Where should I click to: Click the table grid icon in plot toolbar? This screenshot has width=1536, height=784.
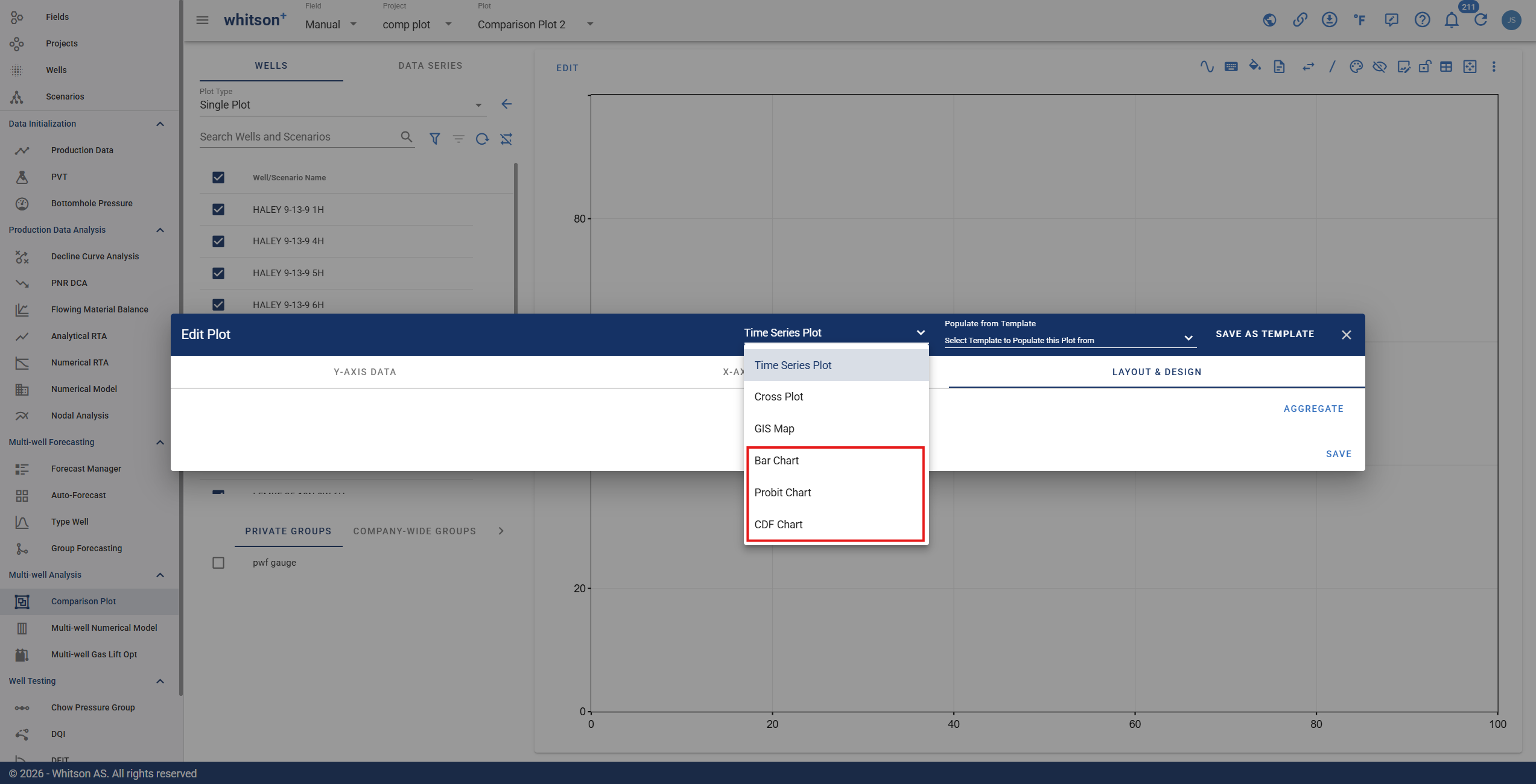pyautogui.click(x=1446, y=66)
